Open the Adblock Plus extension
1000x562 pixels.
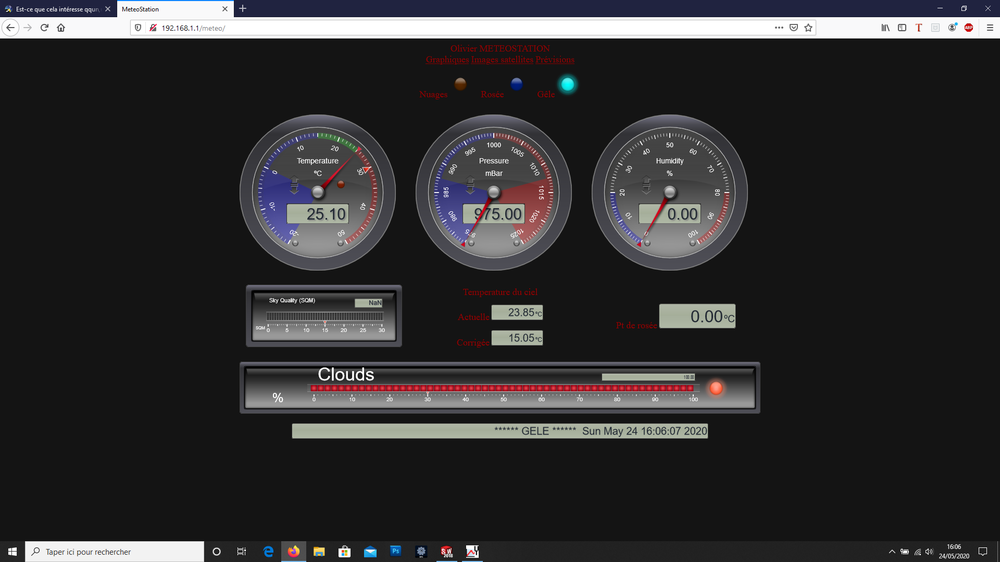tap(969, 28)
